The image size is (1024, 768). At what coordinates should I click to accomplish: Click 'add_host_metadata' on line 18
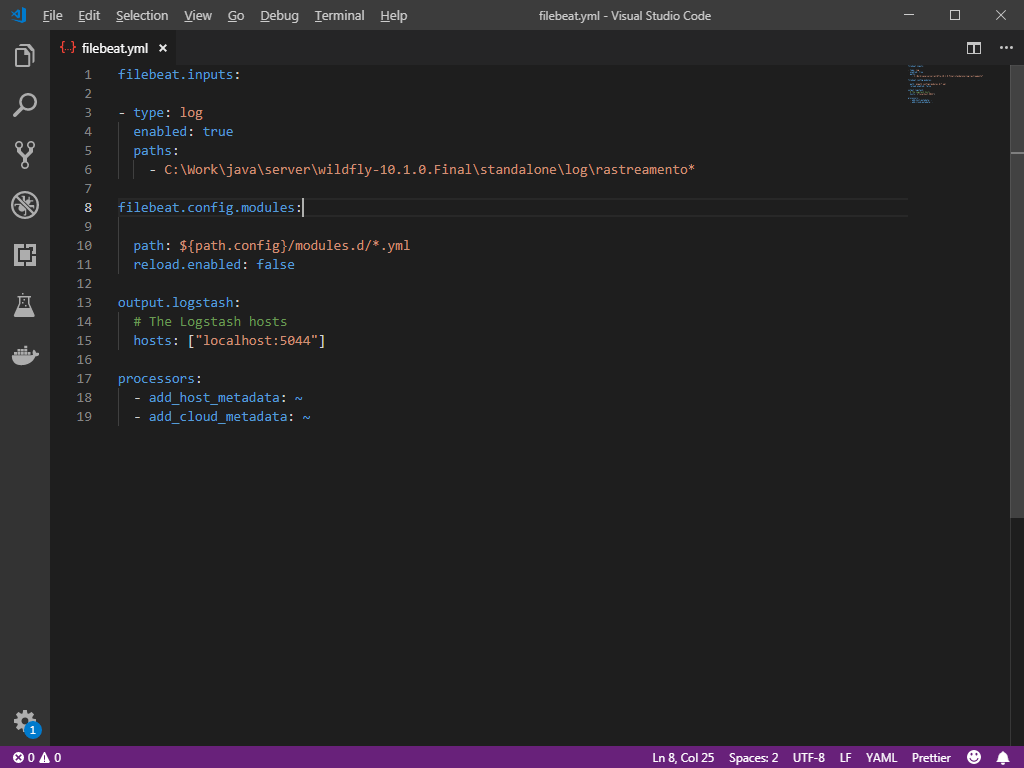tap(214, 397)
